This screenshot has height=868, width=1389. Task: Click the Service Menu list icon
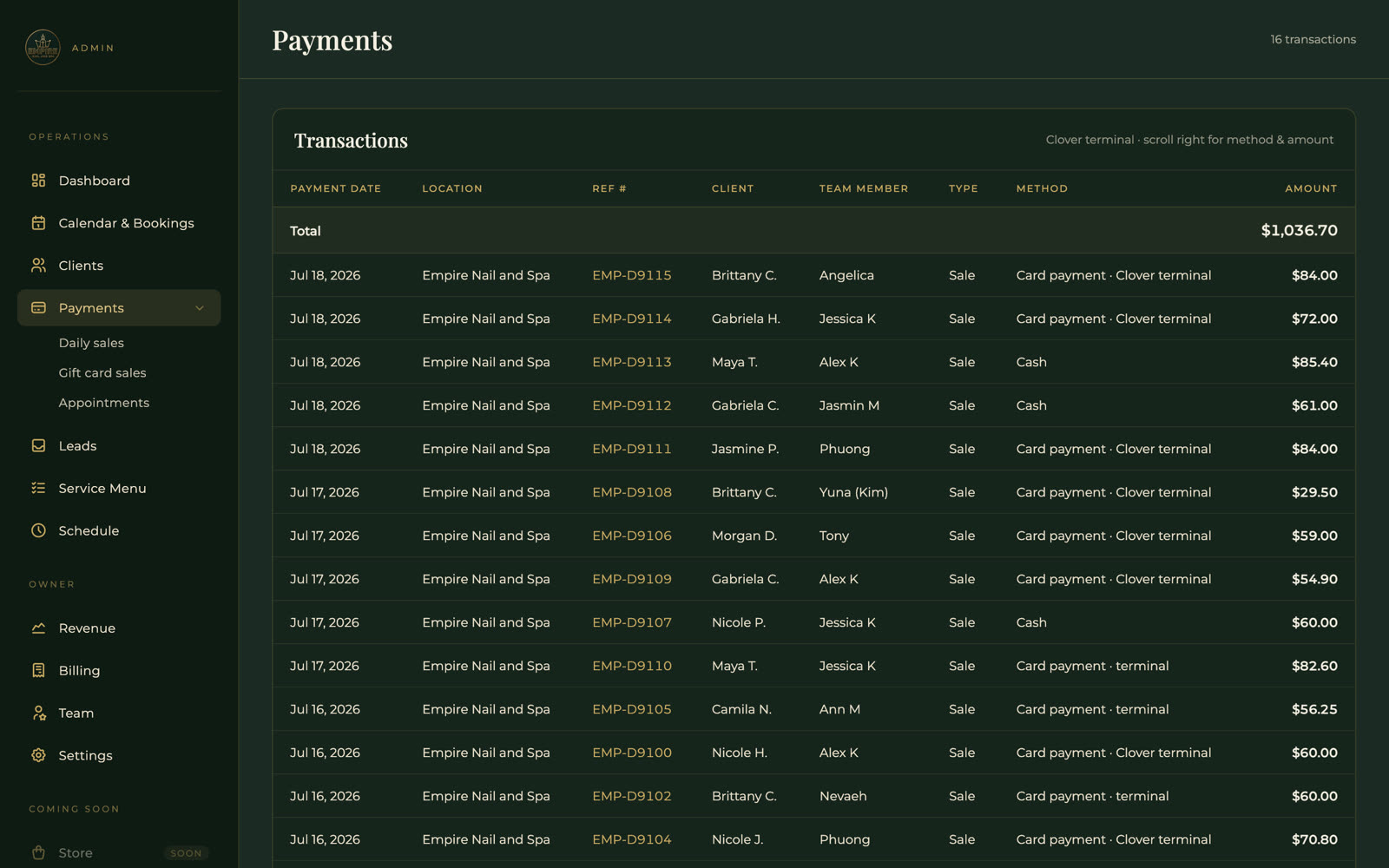38,489
